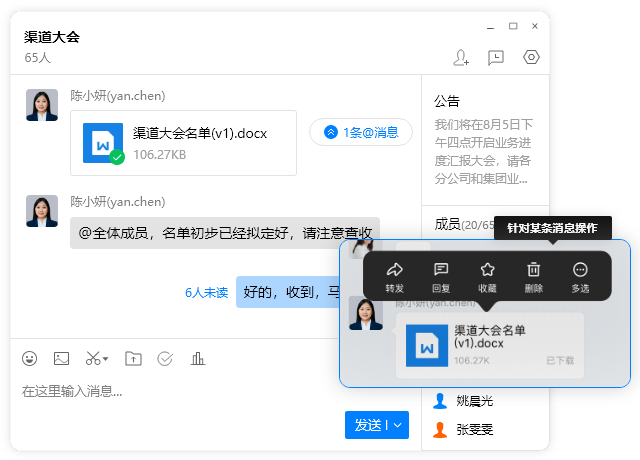The width and height of the screenshot is (640, 460).
Task: View the 6人未读 unread list
Action: [x=207, y=292]
